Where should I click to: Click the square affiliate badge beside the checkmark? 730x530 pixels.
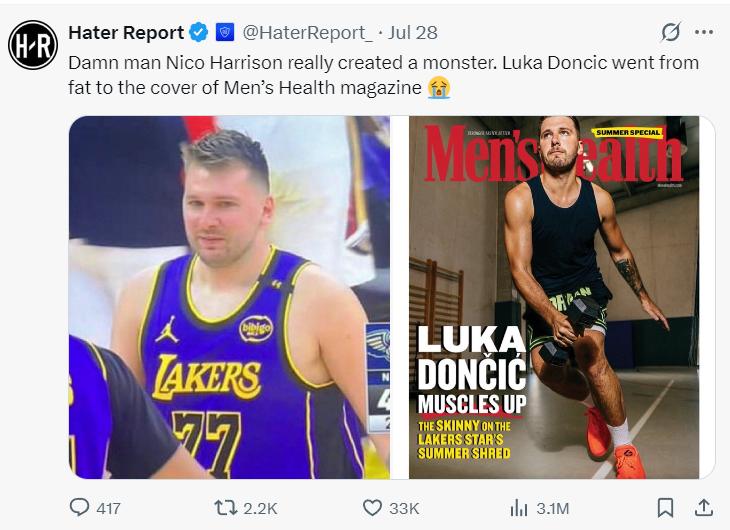click(x=225, y=33)
